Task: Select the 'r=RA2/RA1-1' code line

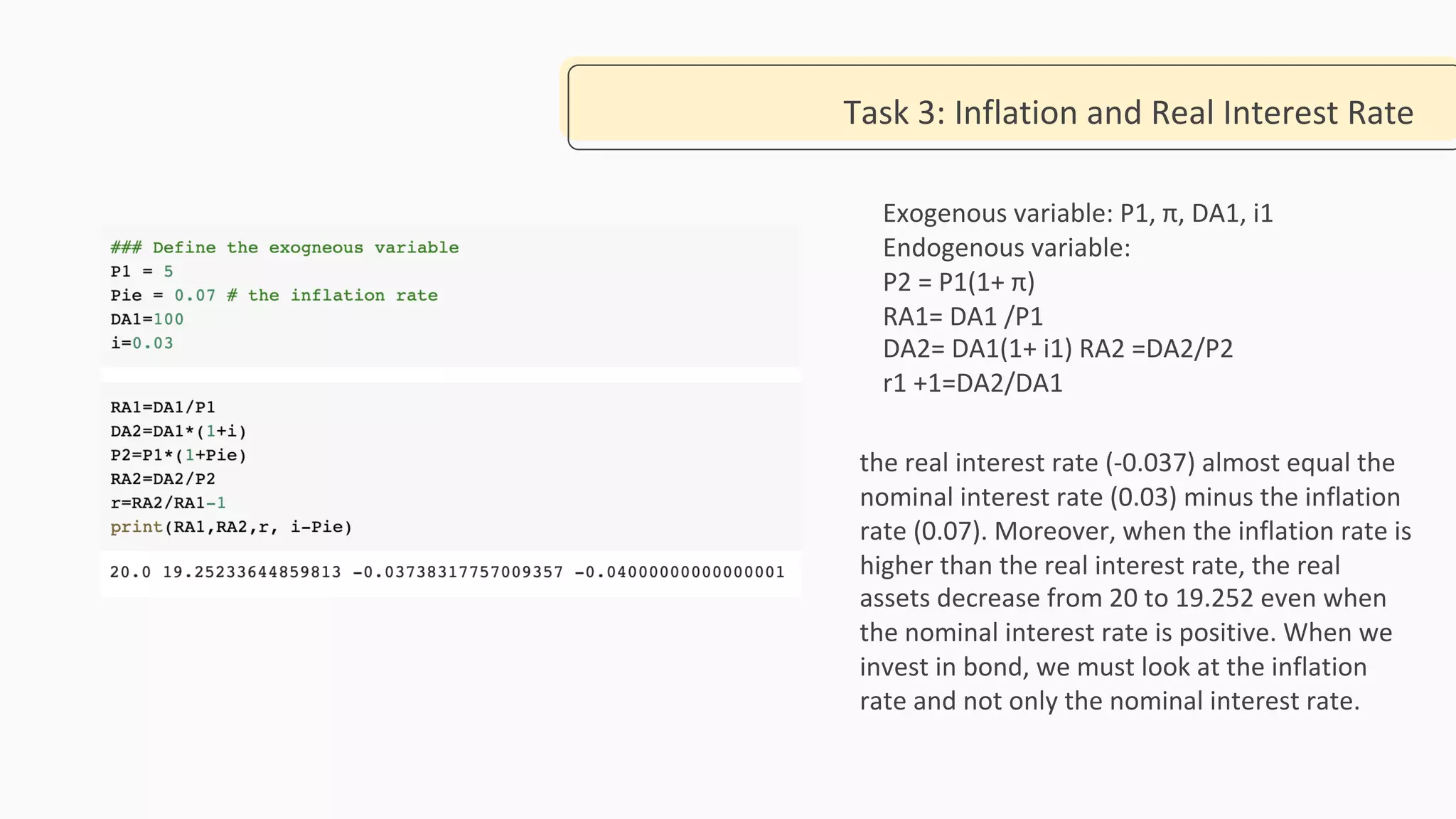Action: click(x=168, y=503)
